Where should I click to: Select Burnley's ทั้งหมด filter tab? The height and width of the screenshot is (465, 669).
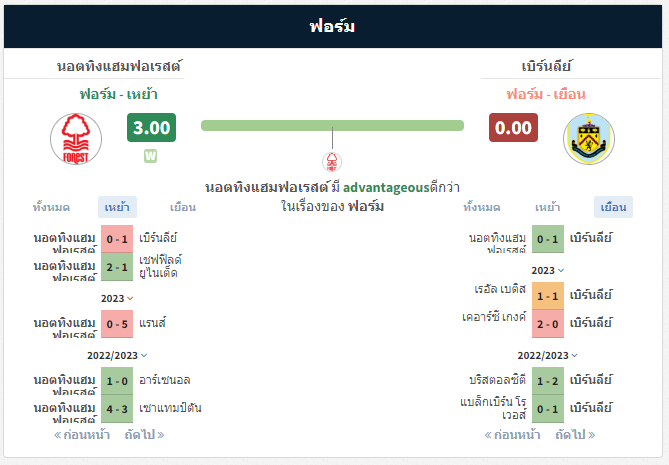[x=482, y=207]
